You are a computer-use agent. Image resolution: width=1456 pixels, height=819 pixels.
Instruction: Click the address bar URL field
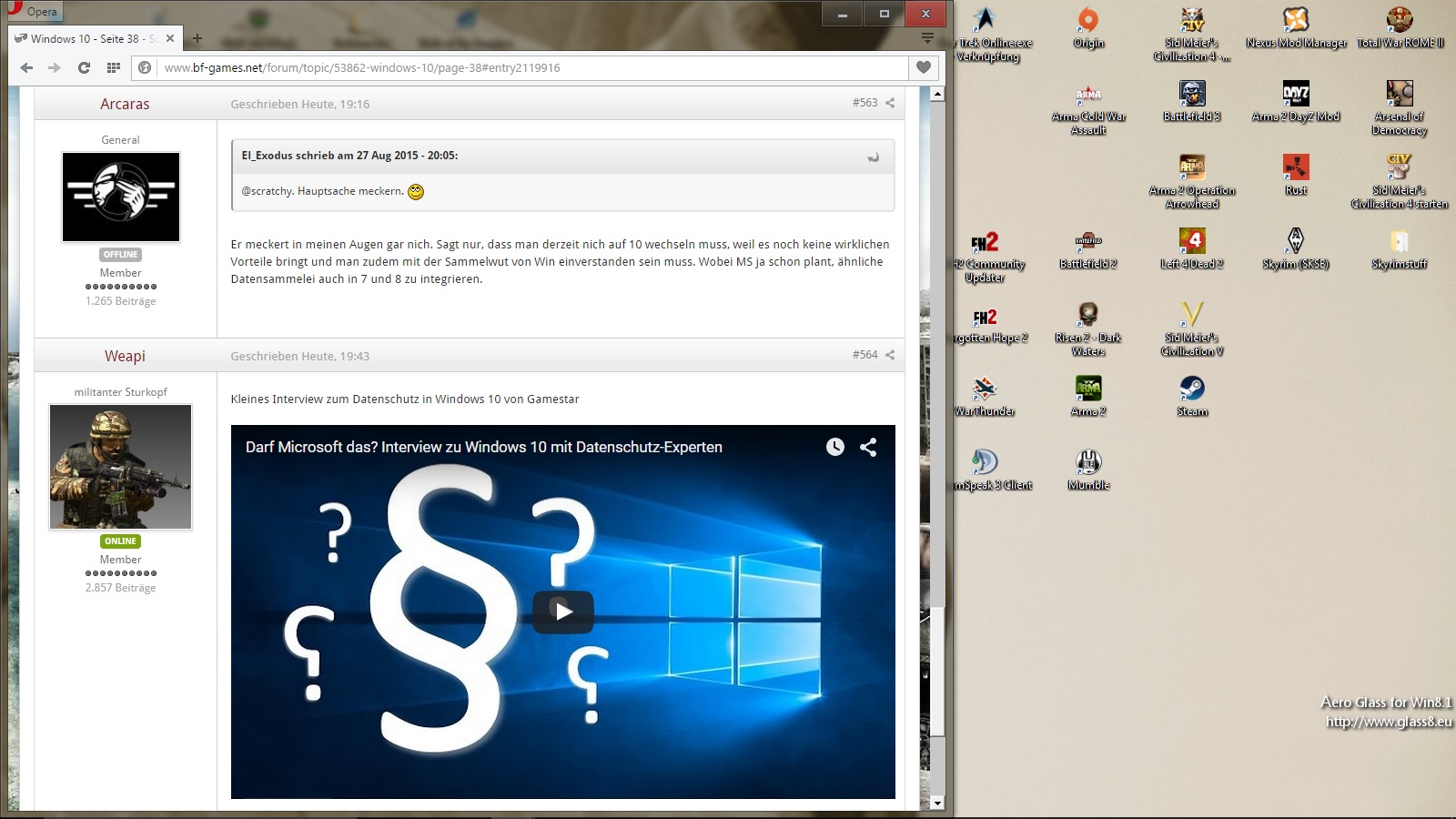pyautogui.click(x=528, y=67)
